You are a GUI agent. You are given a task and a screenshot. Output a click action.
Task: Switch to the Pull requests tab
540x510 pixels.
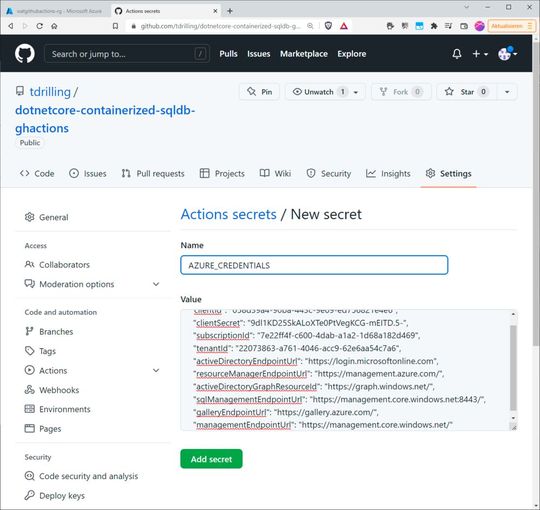coord(153,174)
